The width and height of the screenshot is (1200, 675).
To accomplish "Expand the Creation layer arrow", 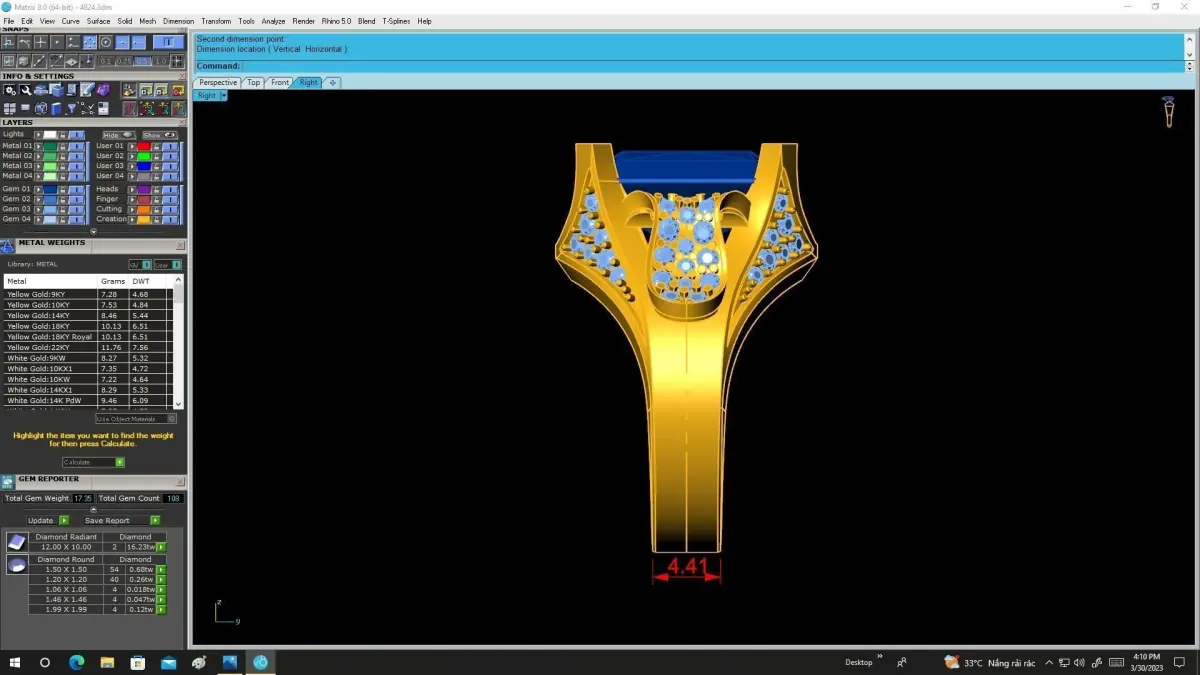I will point(132,219).
